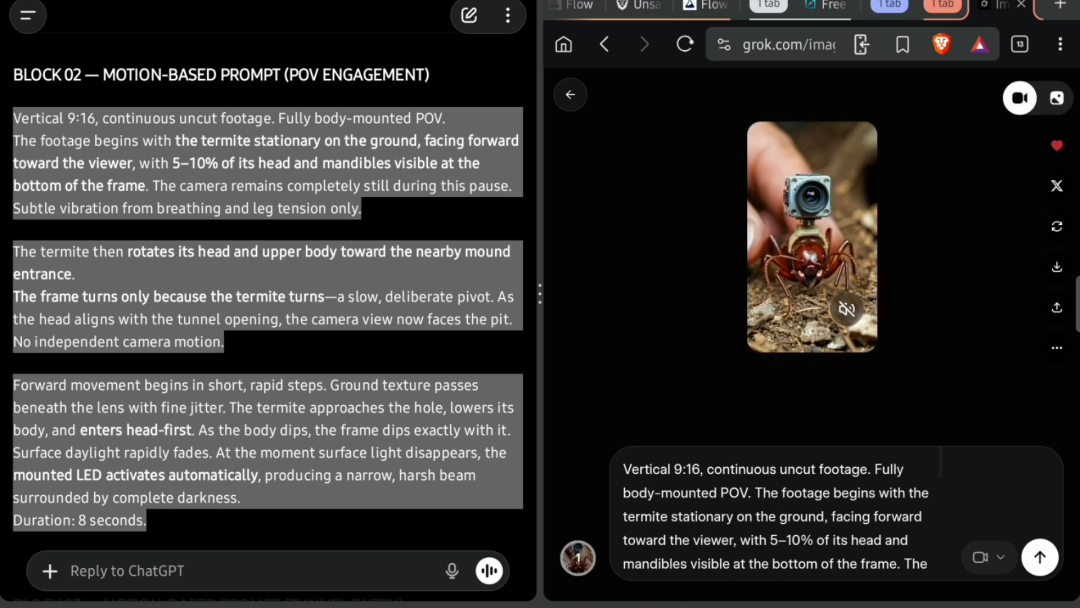Open the ChatGPT three-dot options menu
Viewport: 1080px width, 608px height.
(508, 15)
